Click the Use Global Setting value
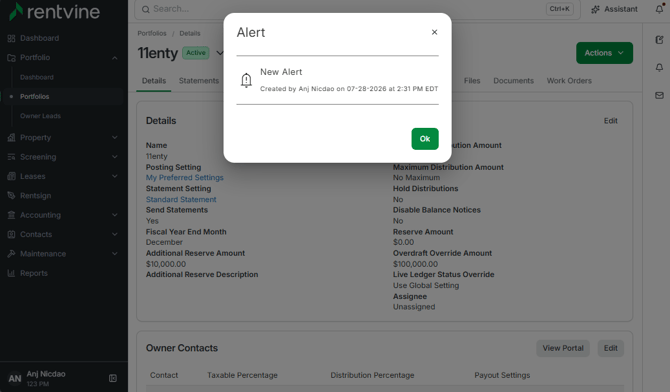Image resolution: width=670 pixels, height=392 pixels. (426, 286)
